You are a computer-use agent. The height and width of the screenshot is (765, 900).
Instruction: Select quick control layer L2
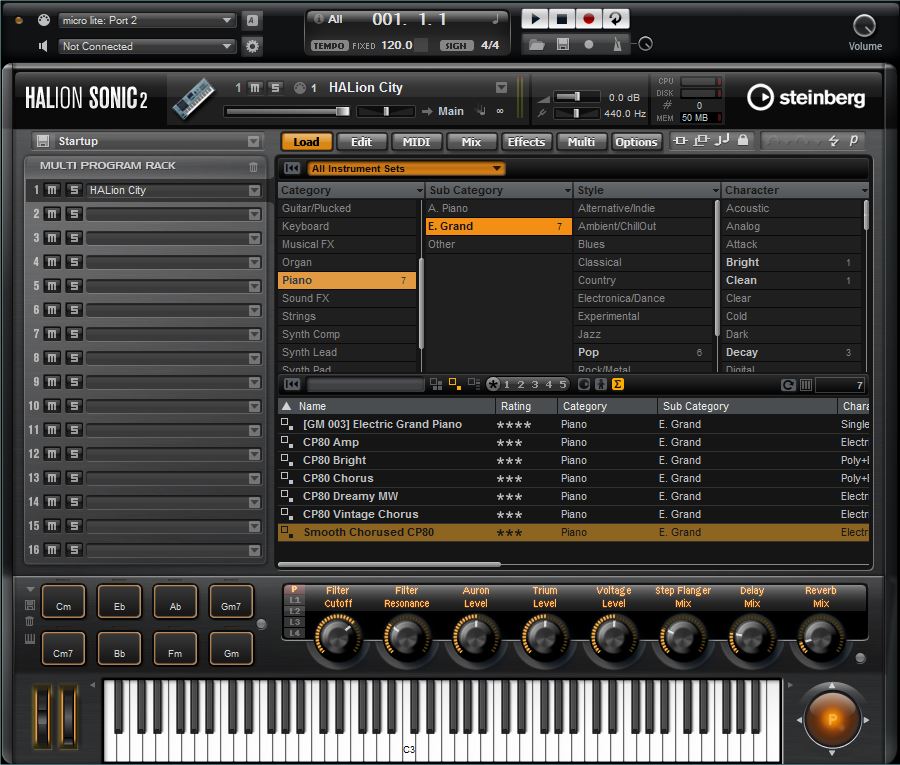294,611
